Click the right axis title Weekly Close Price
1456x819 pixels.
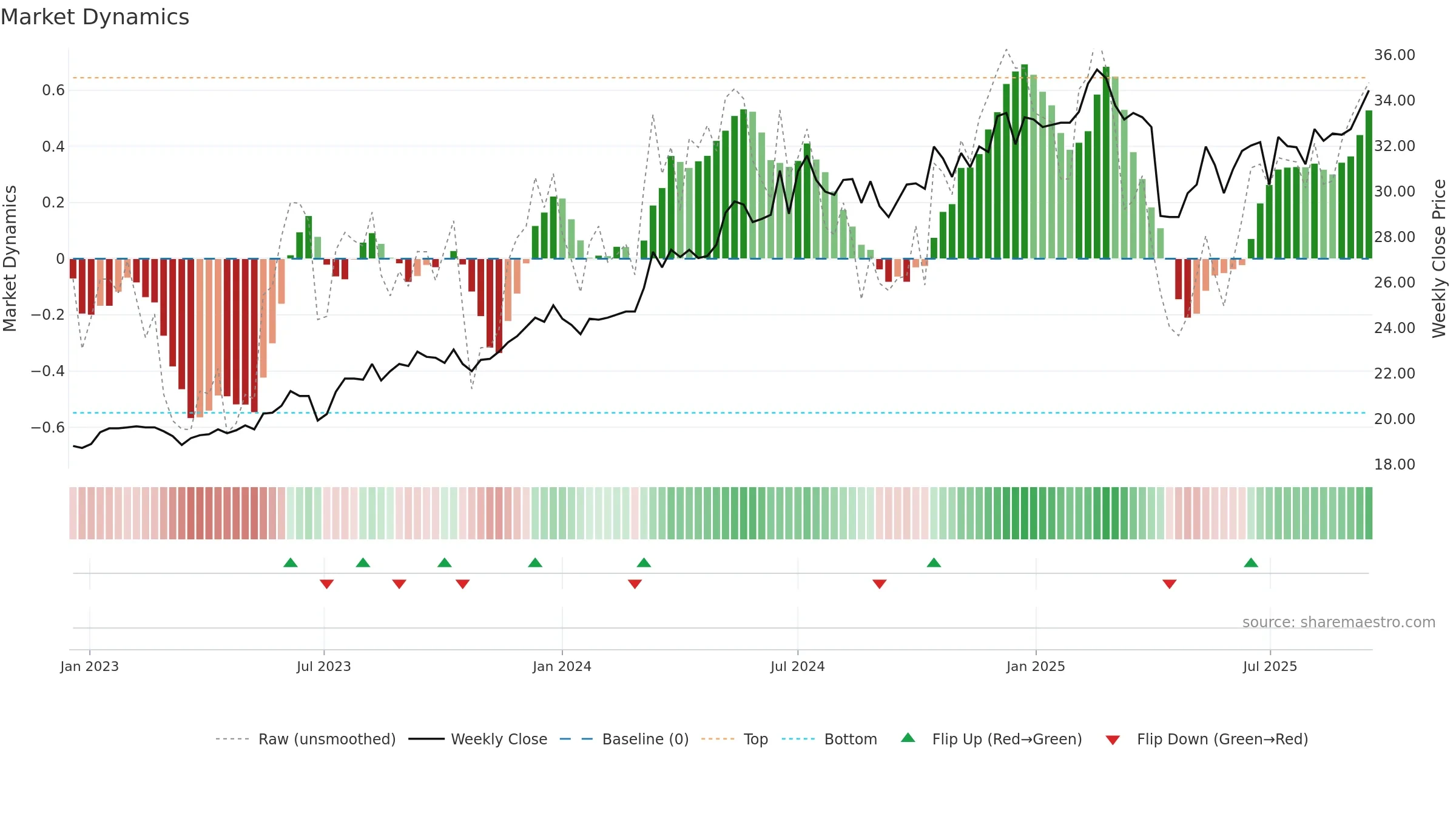pyautogui.click(x=1439, y=258)
